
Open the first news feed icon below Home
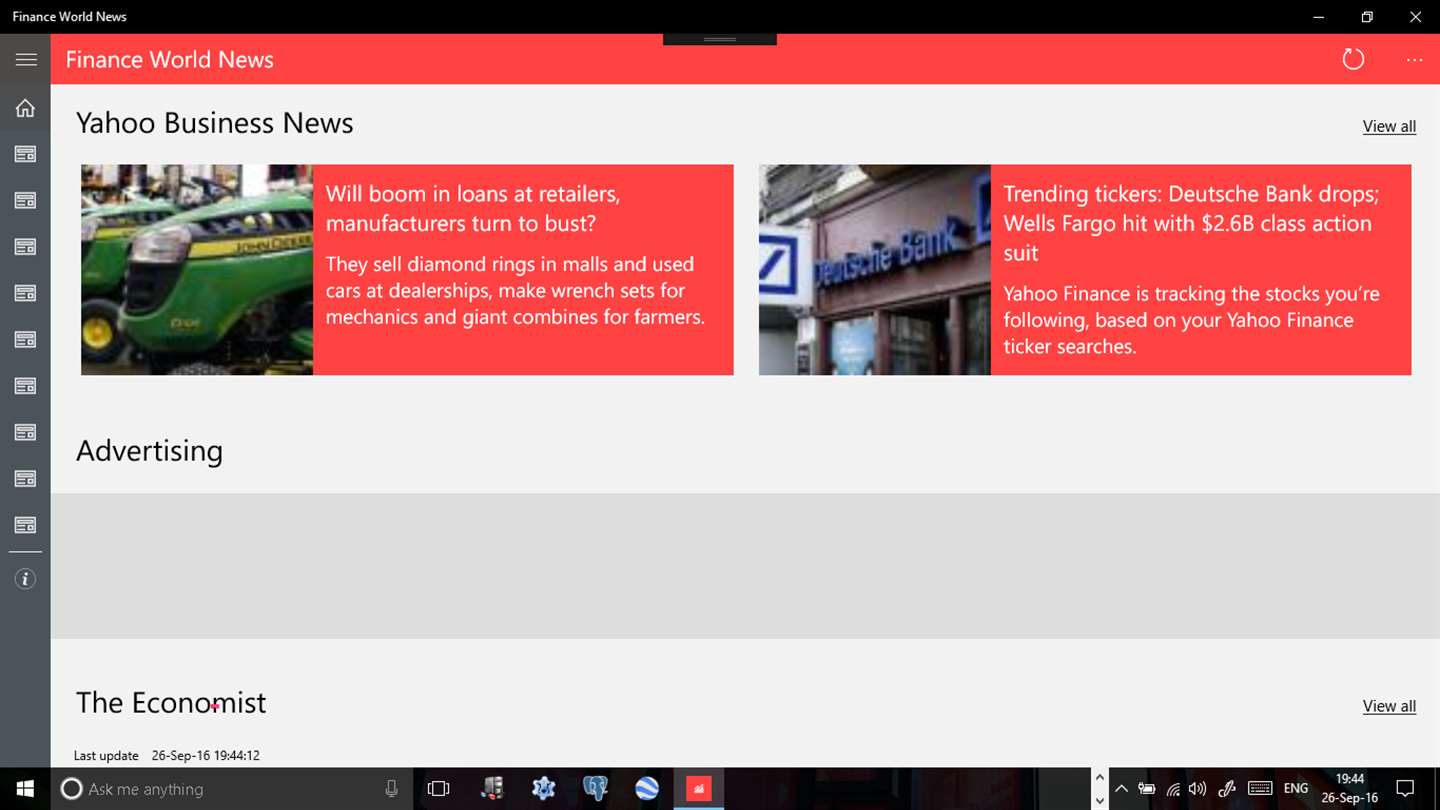point(25,154)
